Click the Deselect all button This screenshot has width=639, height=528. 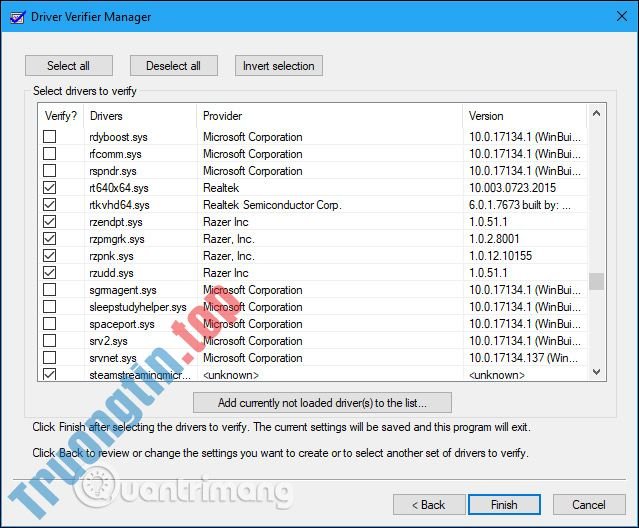[x=174, y=66]
